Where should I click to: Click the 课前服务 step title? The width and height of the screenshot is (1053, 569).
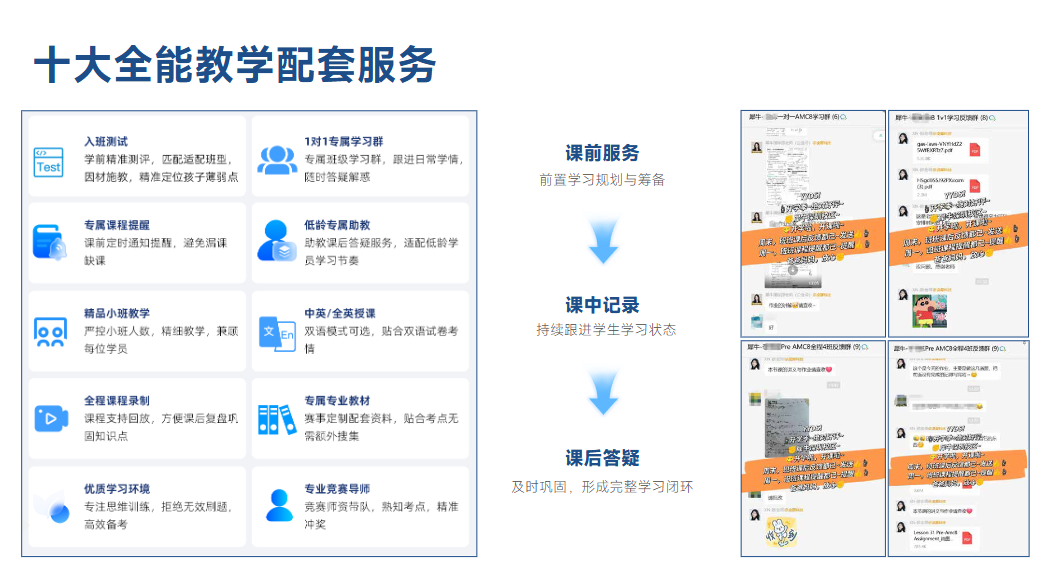coord(602,153)
